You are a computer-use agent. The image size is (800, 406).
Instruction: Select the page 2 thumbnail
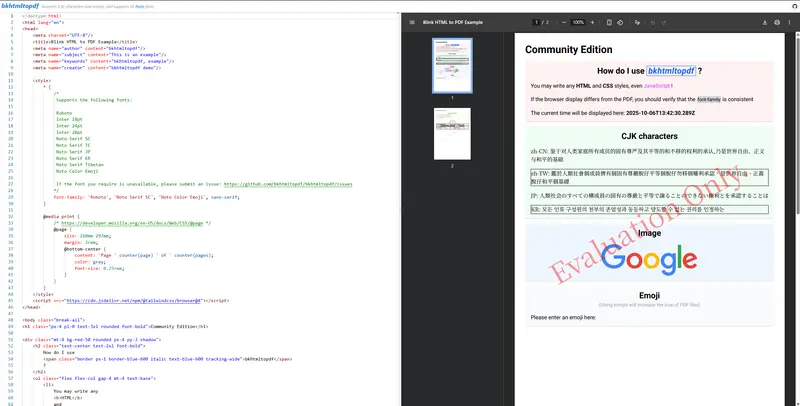[x=452, y=133]
